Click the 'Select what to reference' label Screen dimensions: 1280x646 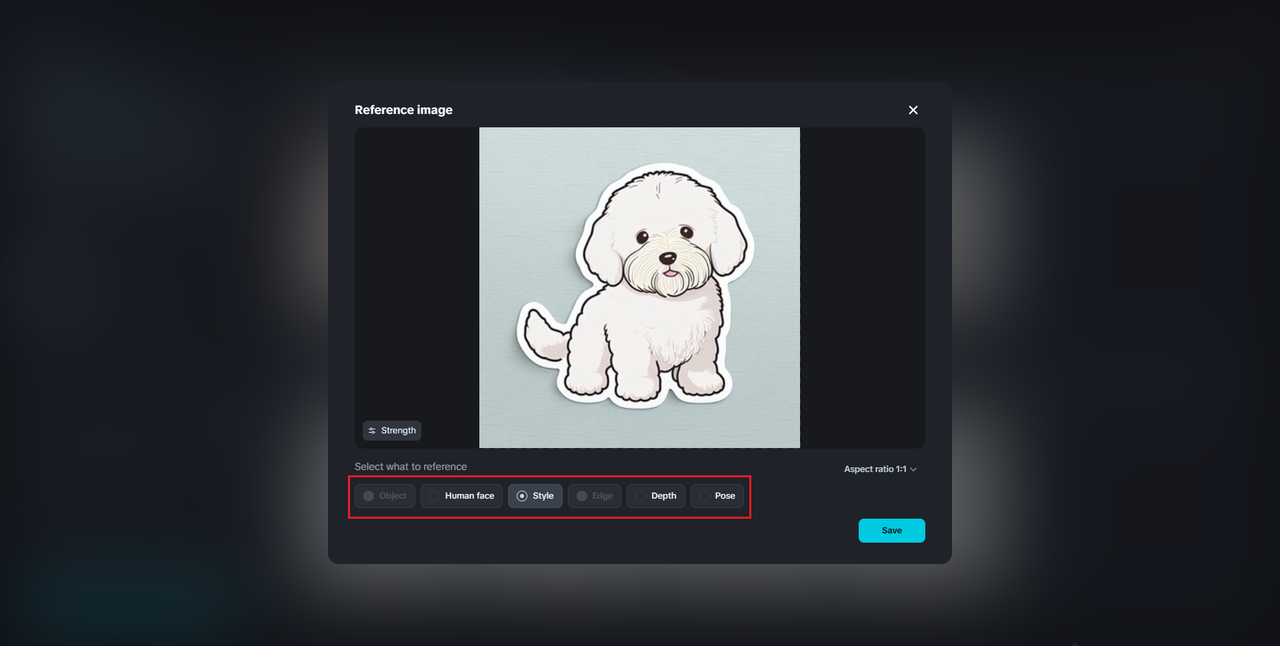click(x=411, y=467)
